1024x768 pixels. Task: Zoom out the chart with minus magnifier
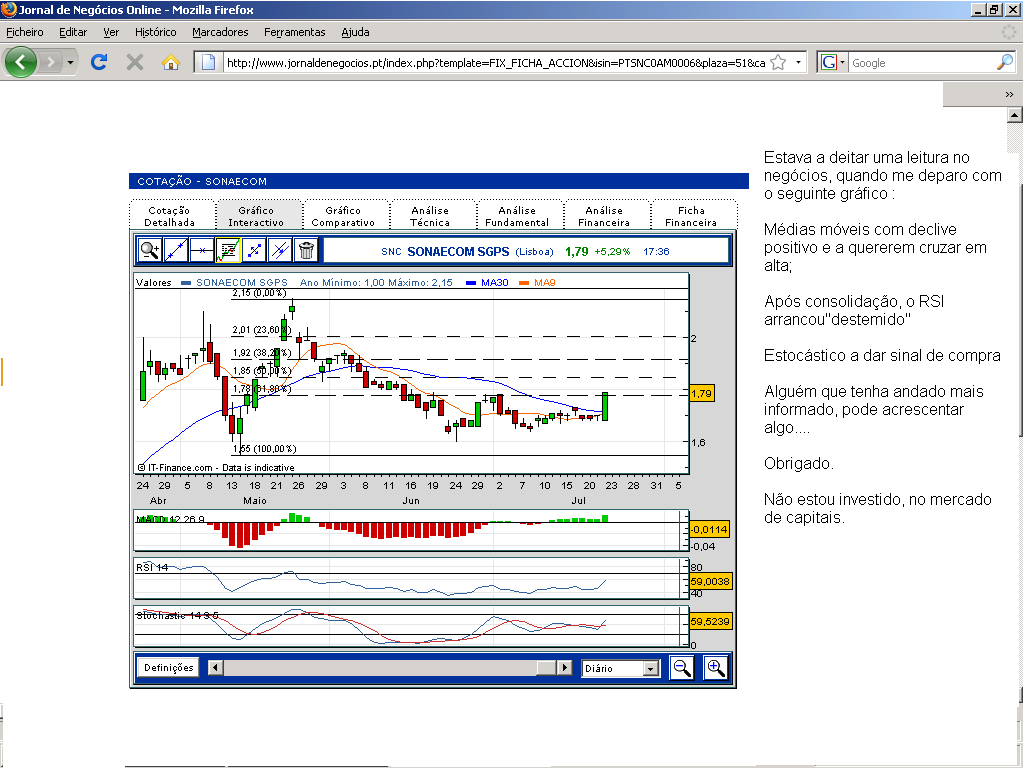click(682, 668)
